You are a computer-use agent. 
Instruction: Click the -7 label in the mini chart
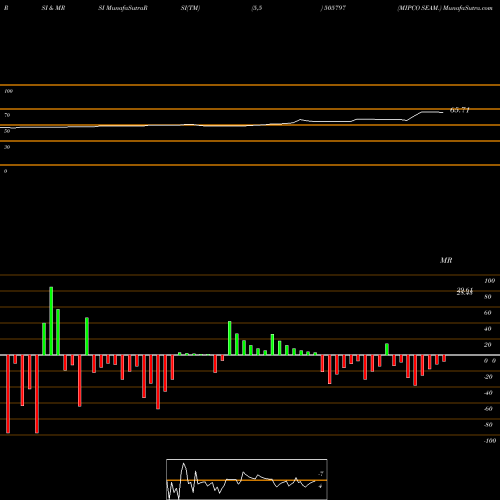click(x=321, y=474)
